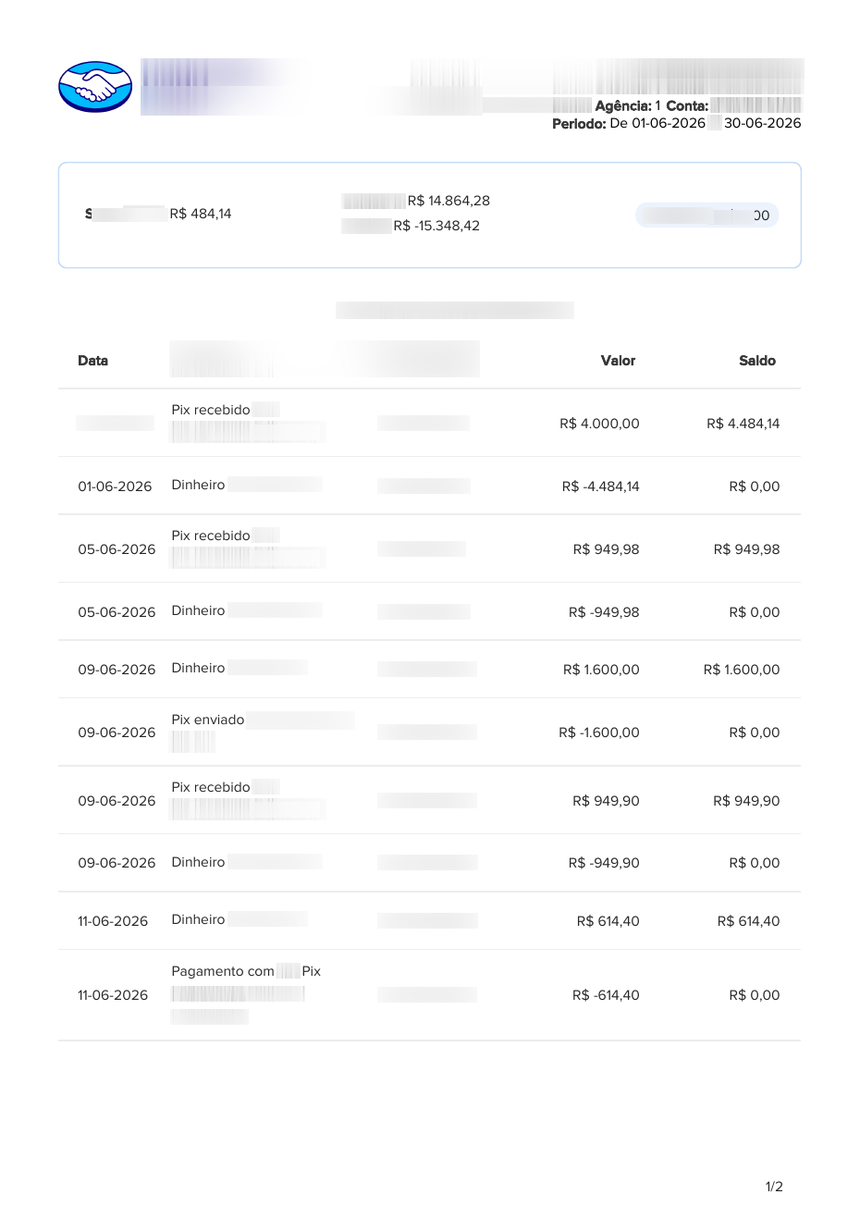Click the R$ -15.348,42 total exits amount
This screenshot has height=1219, width=860.
point(436,226)
